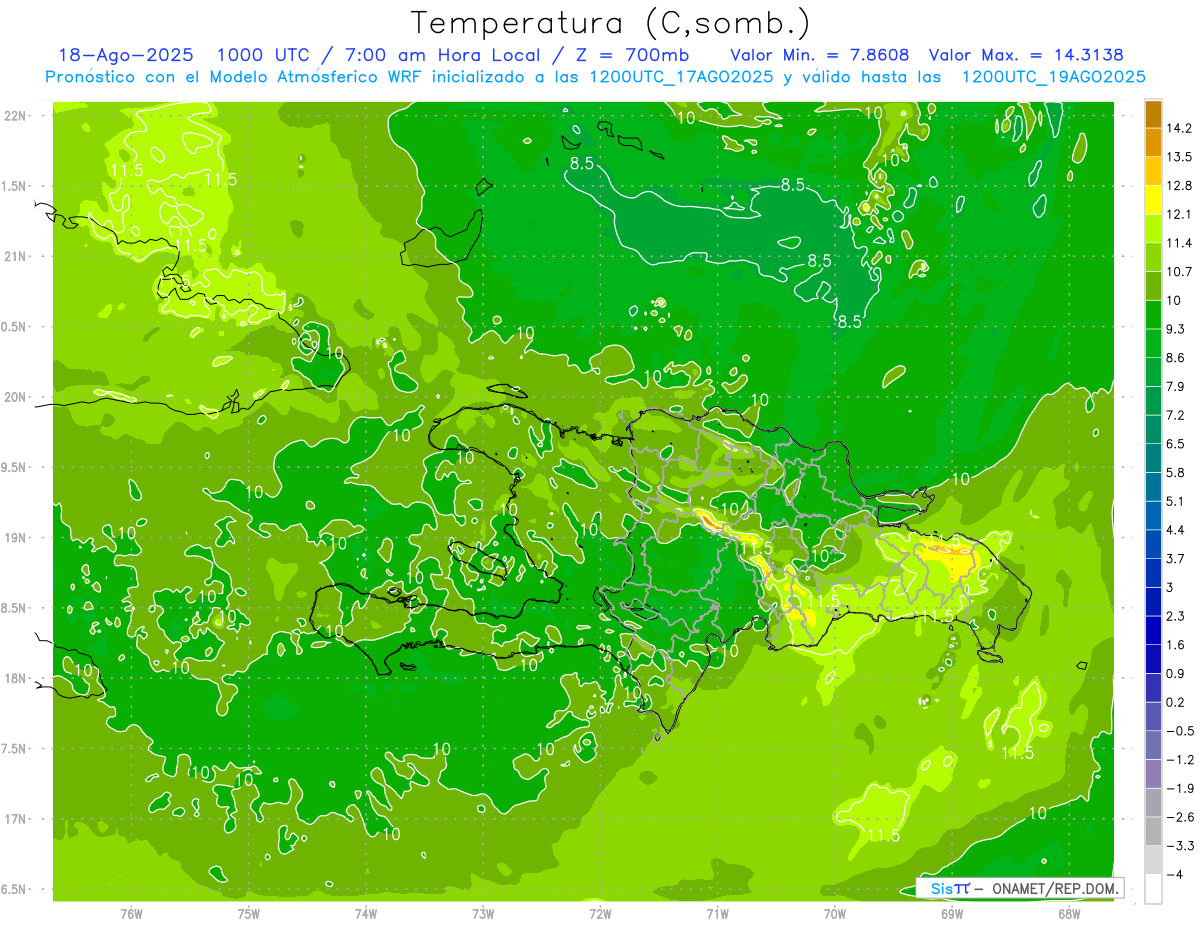
Task: Click longitude axis label '73W'
Action: [x=483, y=913]
